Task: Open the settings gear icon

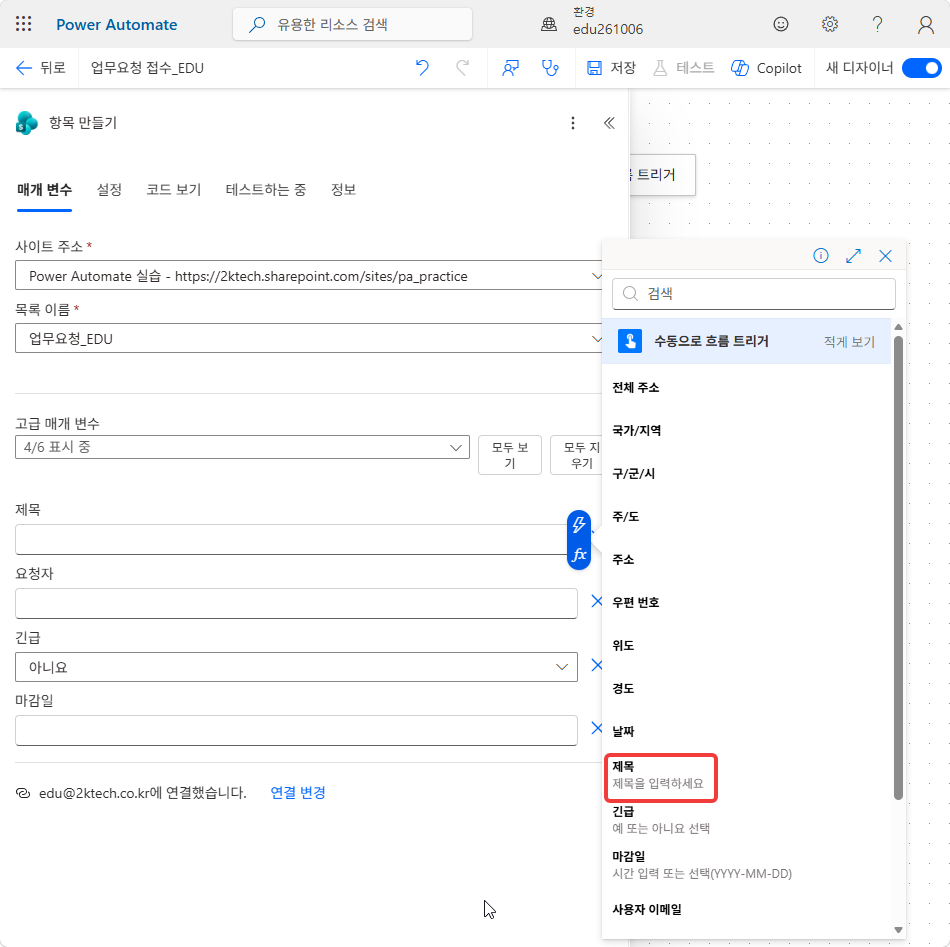Action: pos(829,24)
